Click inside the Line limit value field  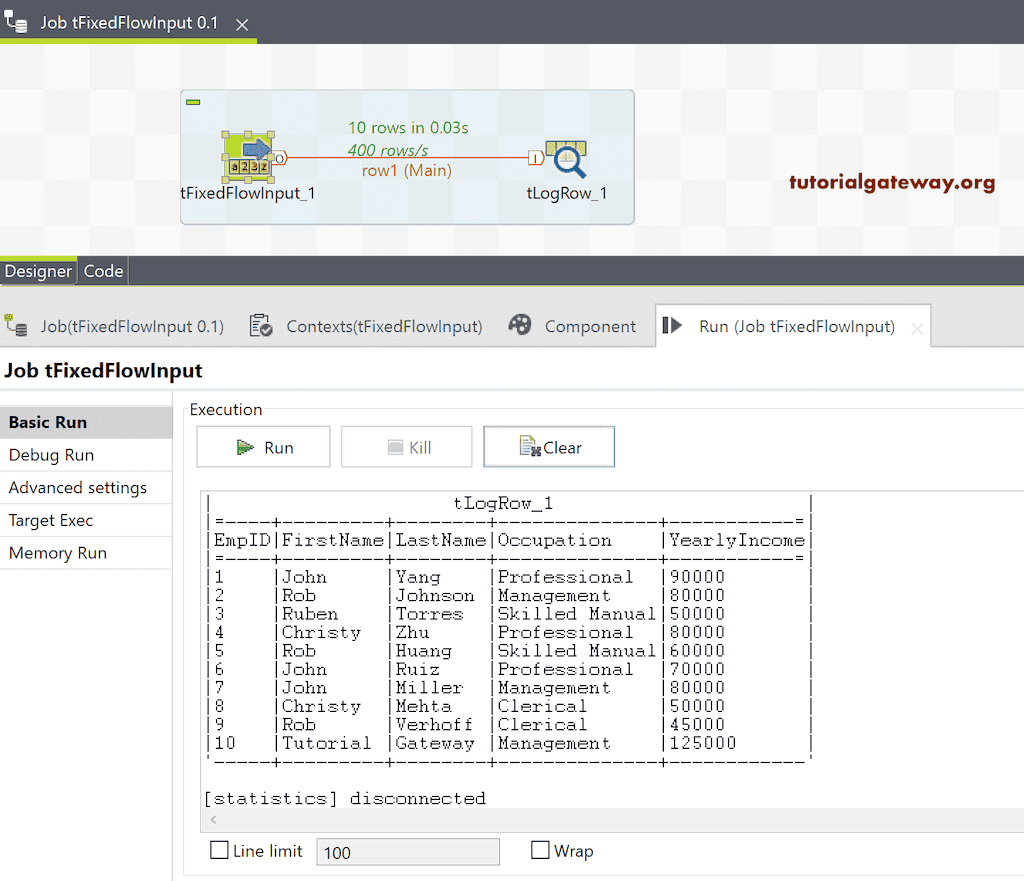[x=407, y=851]
